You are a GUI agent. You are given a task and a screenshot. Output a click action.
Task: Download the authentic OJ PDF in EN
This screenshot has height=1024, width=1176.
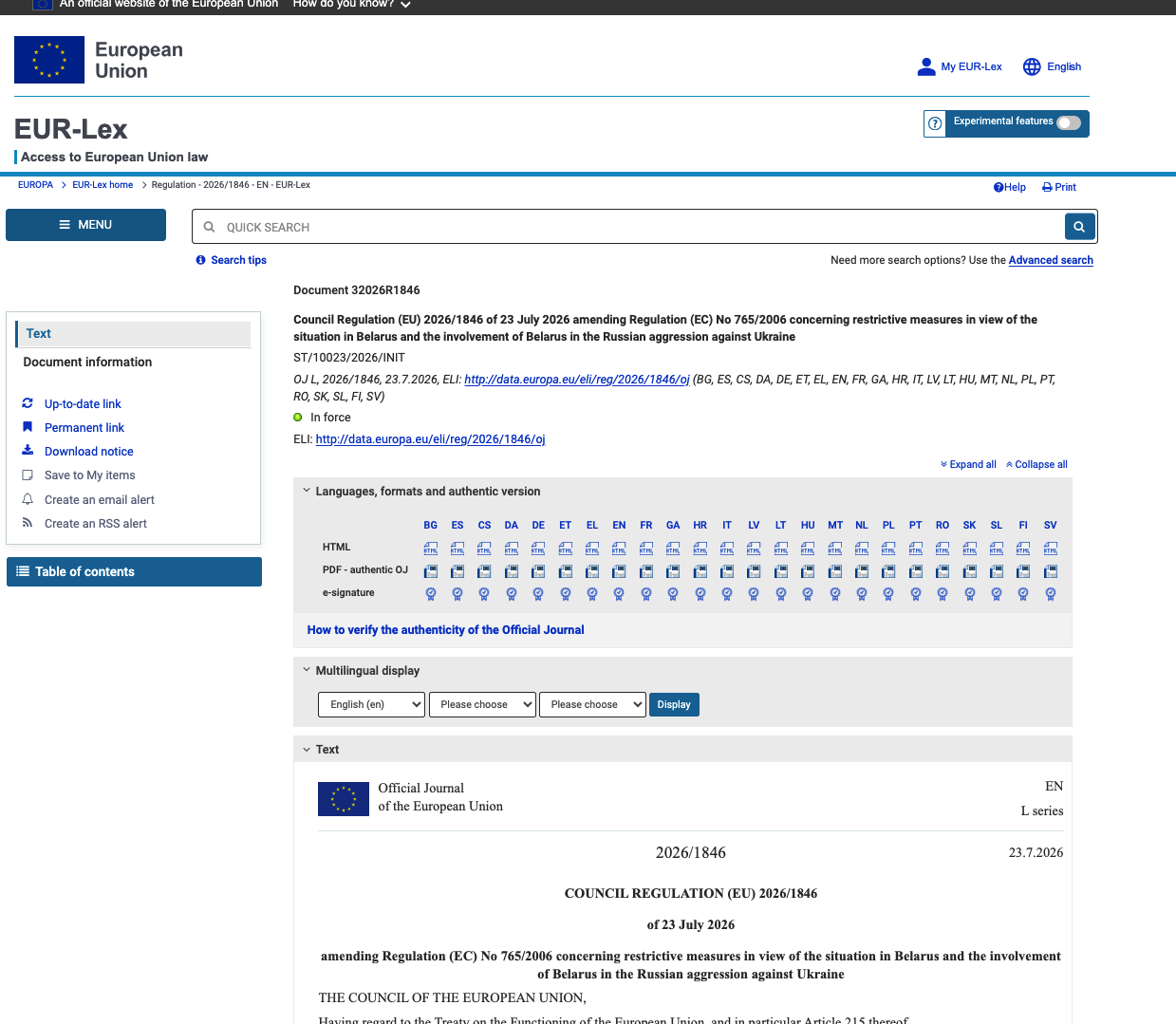tap(619, 571)
